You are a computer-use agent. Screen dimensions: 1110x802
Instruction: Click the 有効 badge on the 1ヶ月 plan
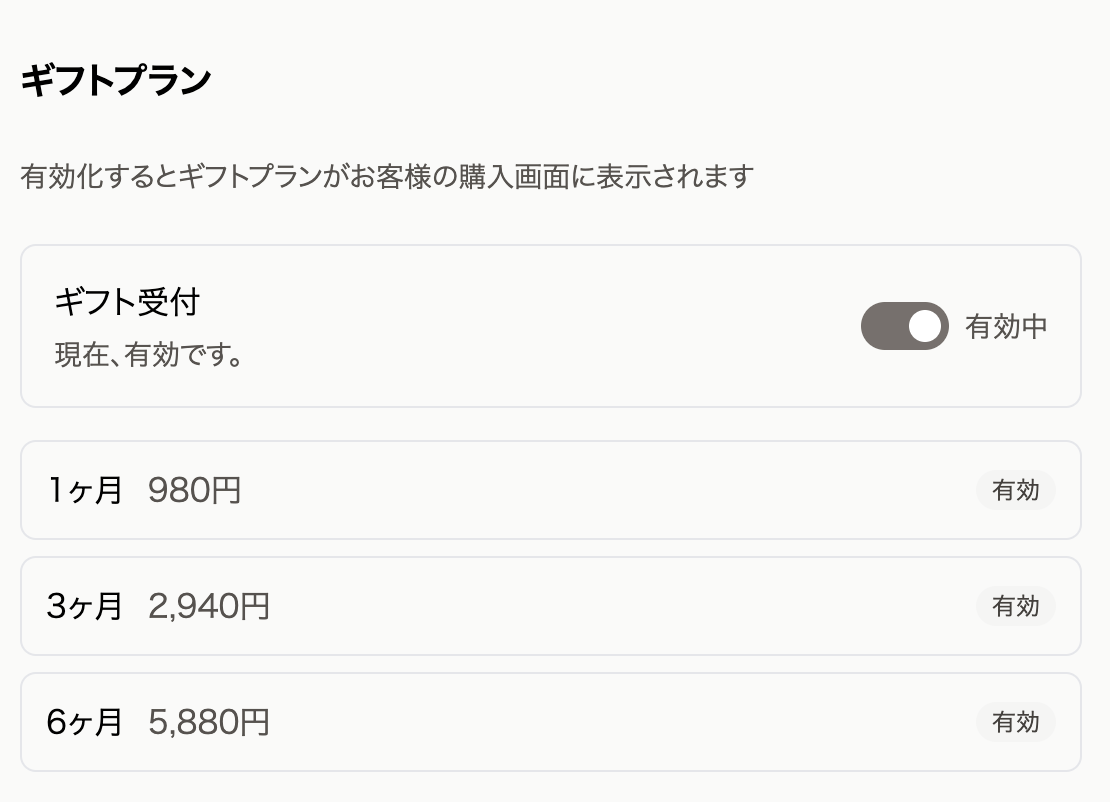coord(1015,490)
